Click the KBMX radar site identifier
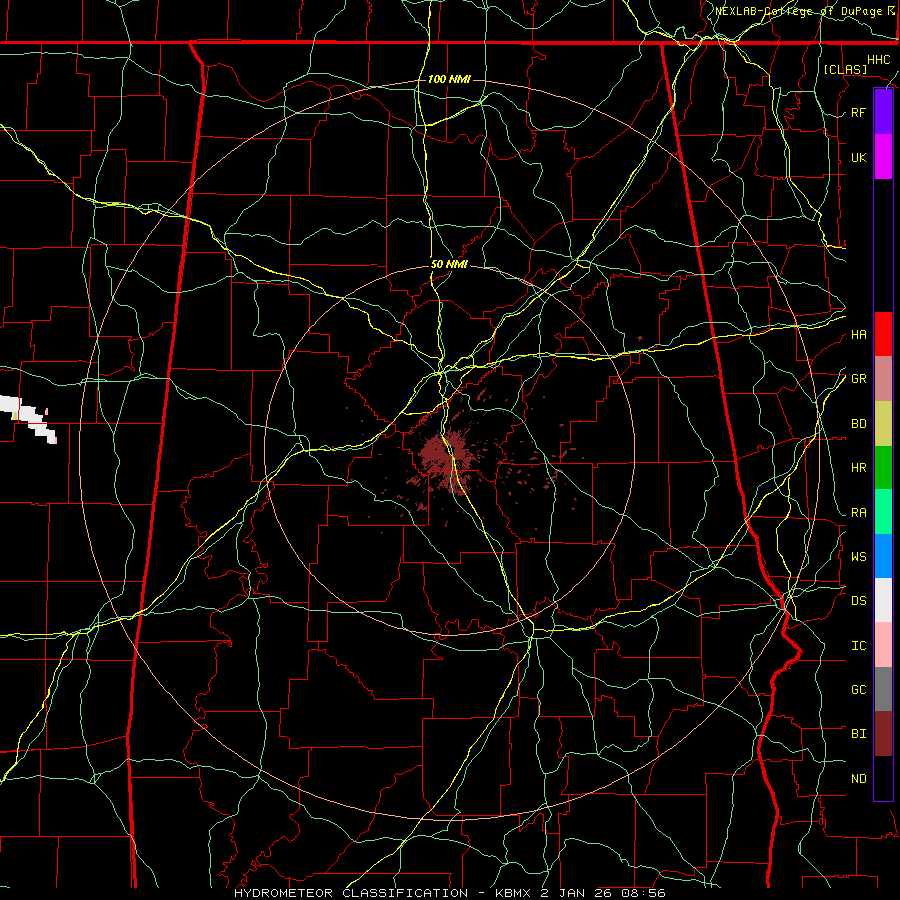The width and height of the screenshot is (900, 900). [x=514, y=893]
